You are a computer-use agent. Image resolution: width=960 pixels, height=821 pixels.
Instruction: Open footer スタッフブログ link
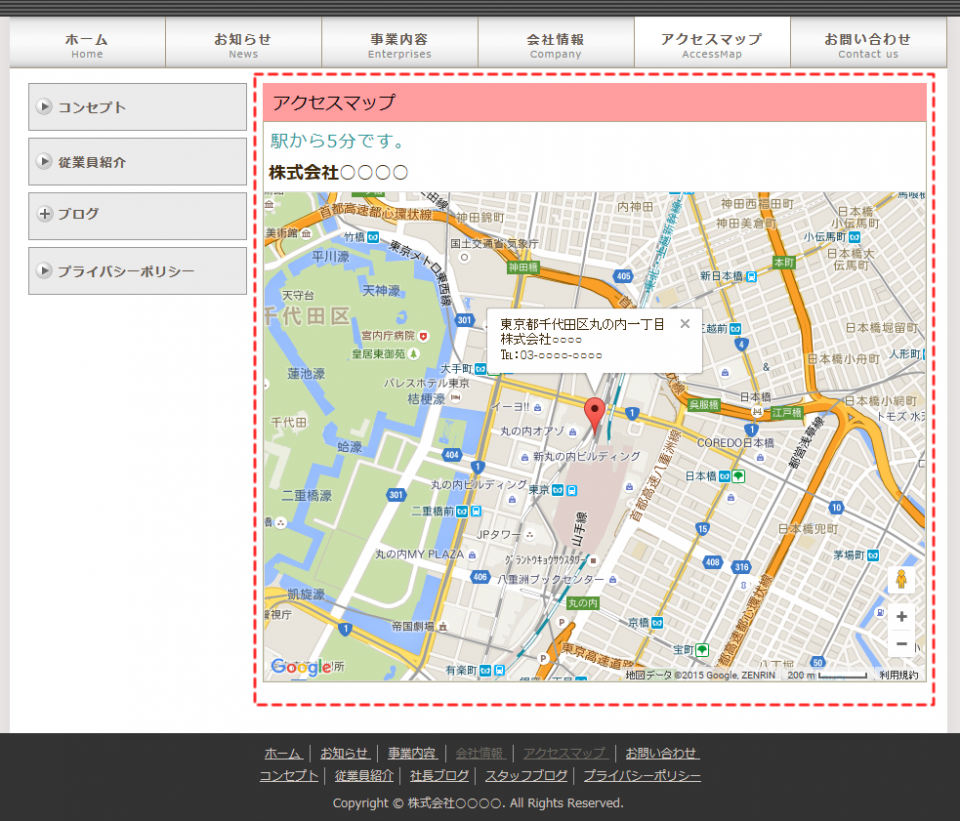click(527, 776)
